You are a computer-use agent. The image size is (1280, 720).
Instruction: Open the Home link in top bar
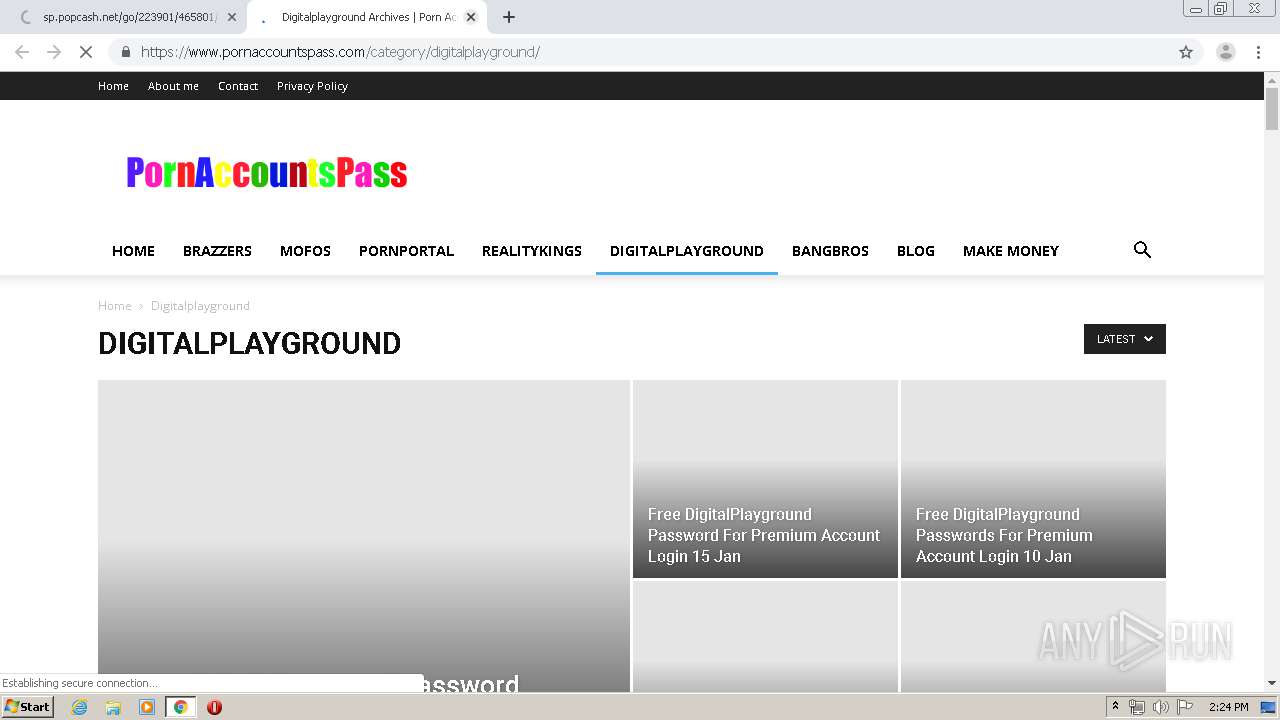pyautogui.click(x=113, y=86)
